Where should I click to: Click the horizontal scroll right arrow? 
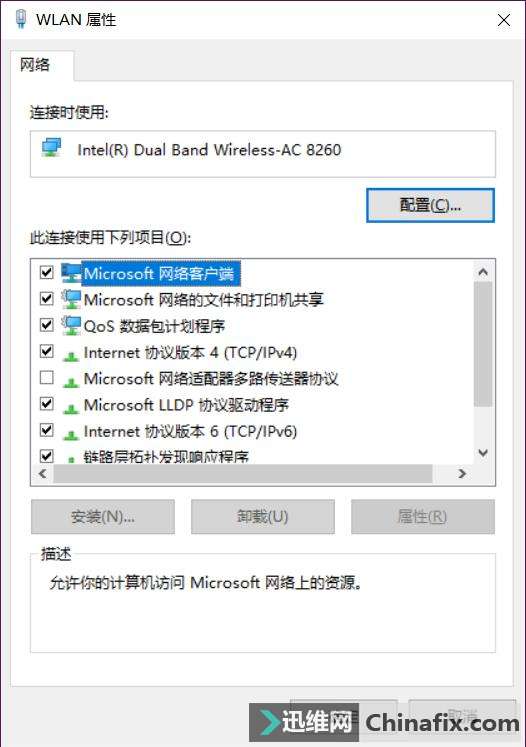[462, 474]
